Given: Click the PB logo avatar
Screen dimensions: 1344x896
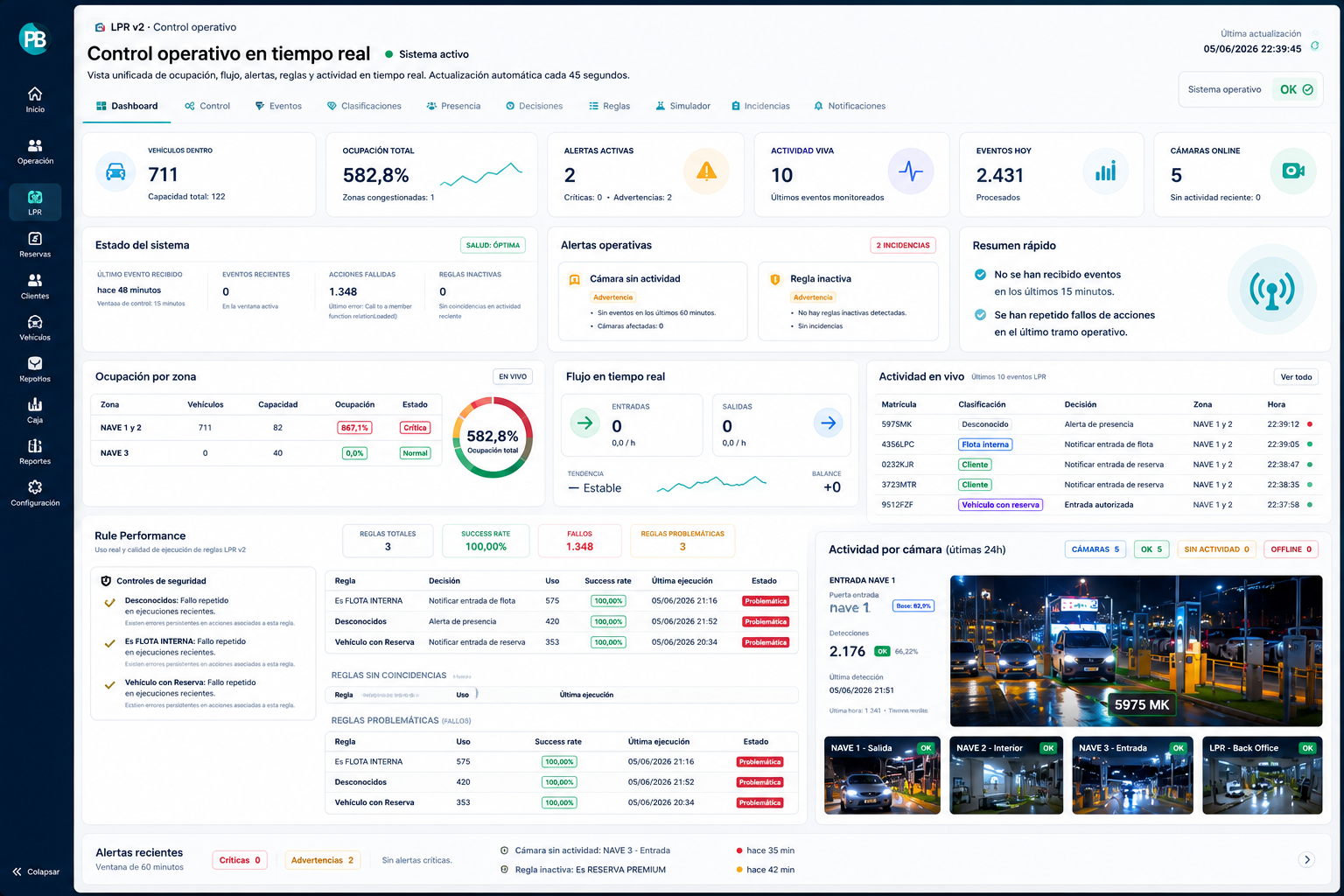Looking at the screenshot, I should click(x=34, y=38).
